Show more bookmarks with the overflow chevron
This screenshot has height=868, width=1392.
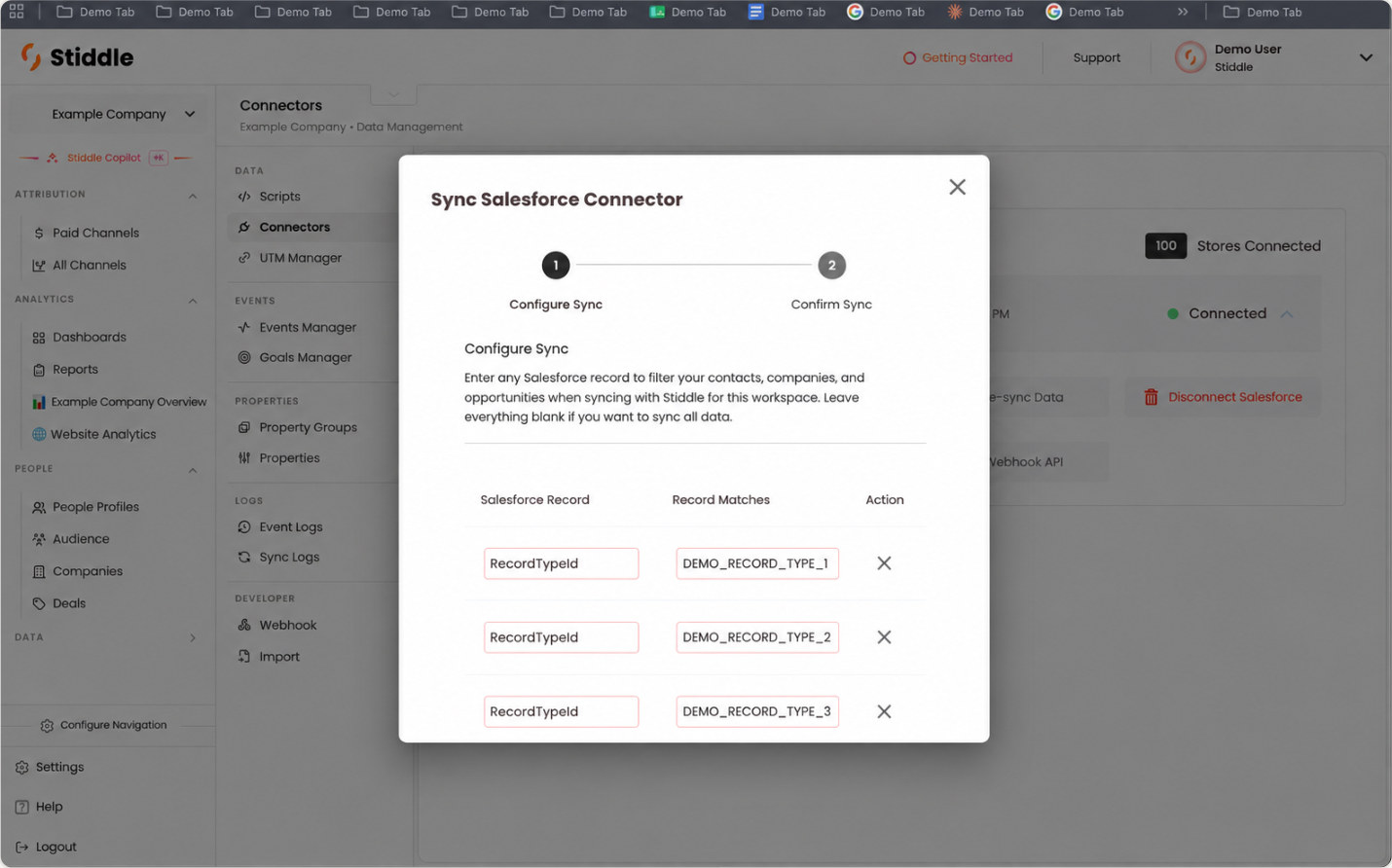pos(1183,12)
